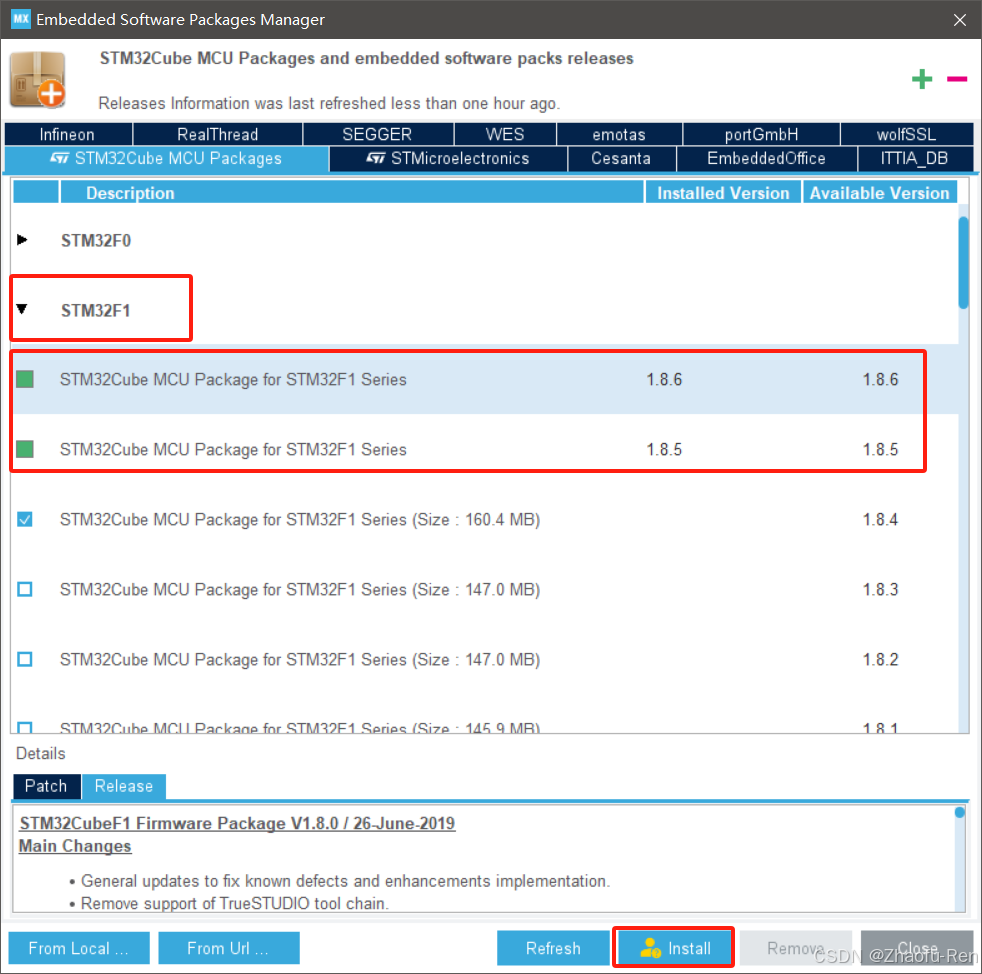Click the pink minus collapse-all icon

click(x=957, y=79)
